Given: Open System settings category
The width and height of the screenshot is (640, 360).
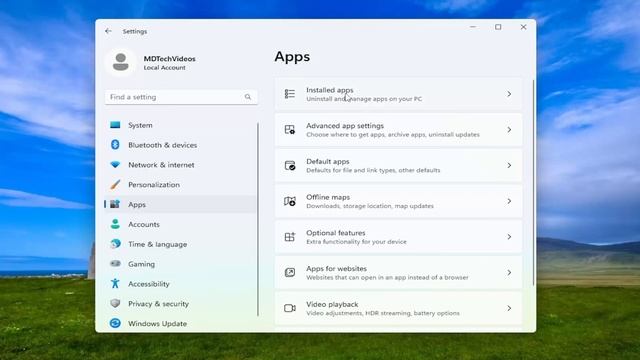Looking at the screenshot, I should point(181,125).
